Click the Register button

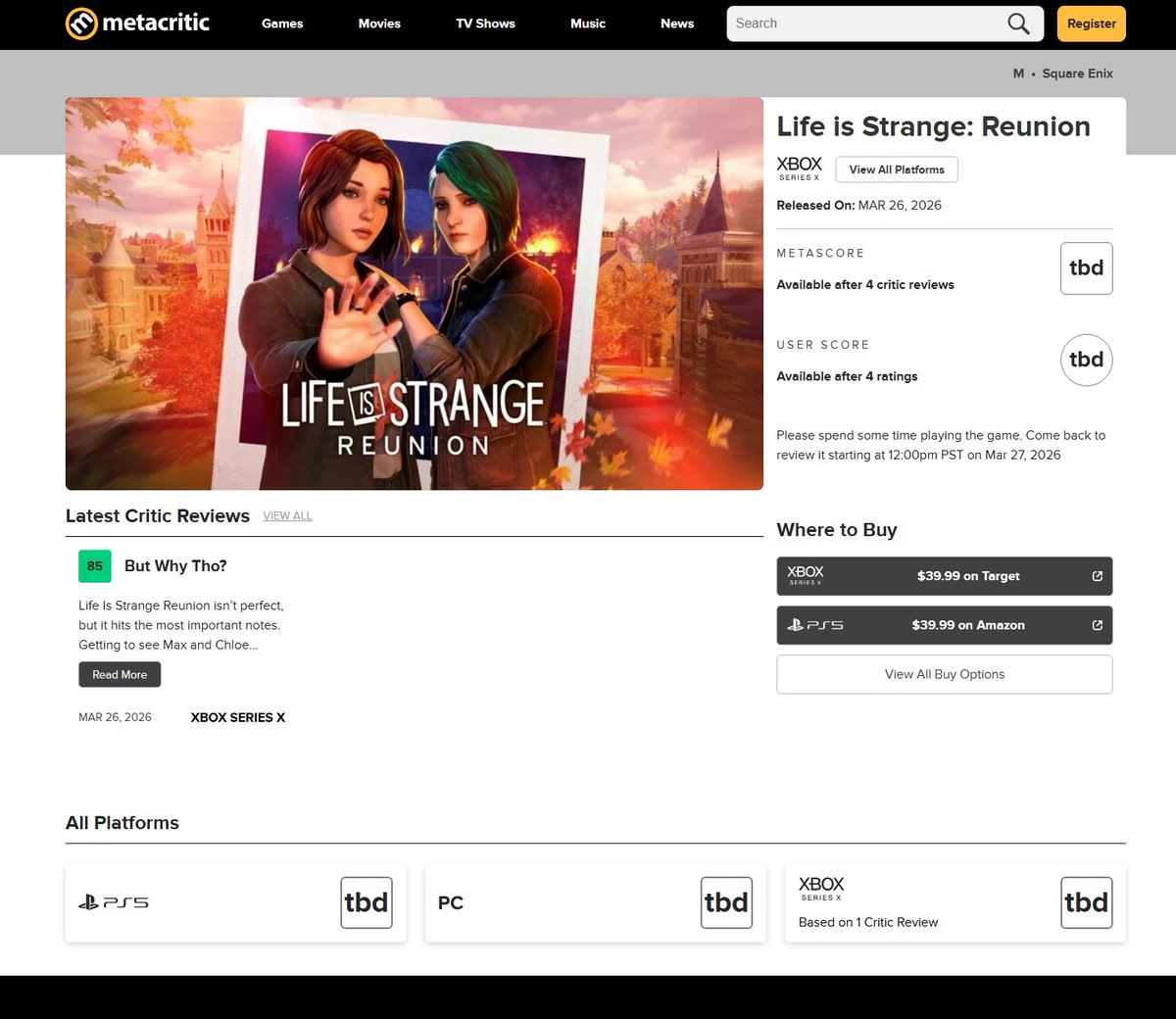1092,24
